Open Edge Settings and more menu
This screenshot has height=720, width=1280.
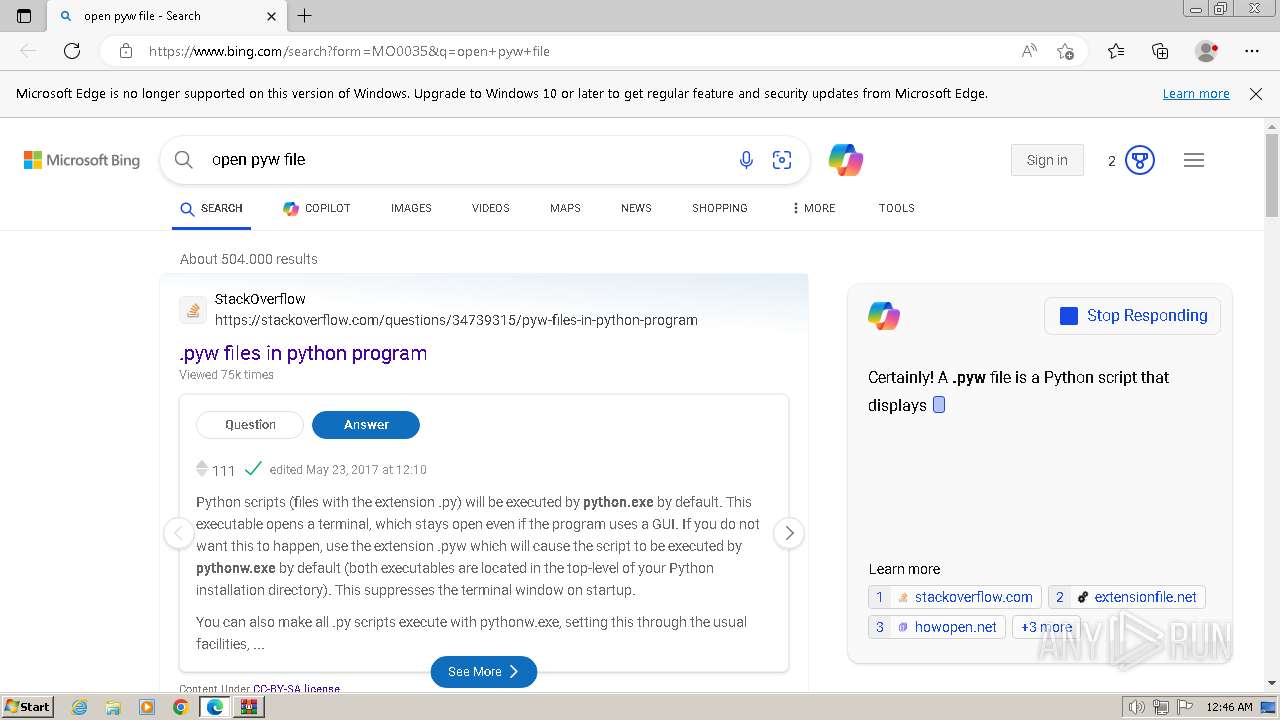(x=1252, y=51)
